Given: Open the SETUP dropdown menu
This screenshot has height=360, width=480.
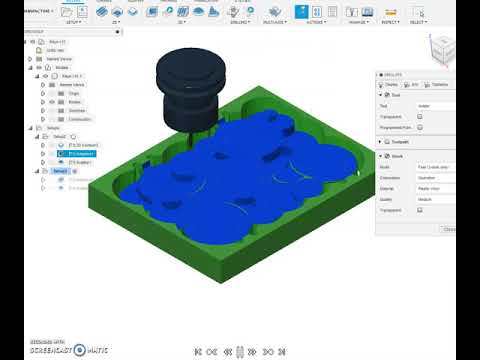Looking at the screenshot, I should click(x=74, y=22).
